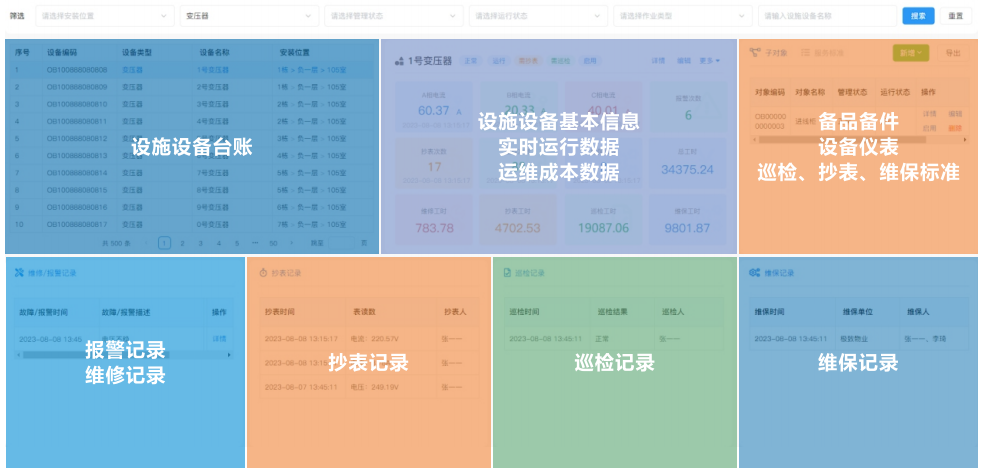Image resolution: width=981 pixels, height=472 pixels.
Task: Click the 需巡检 status tag
Action: click(560, 61)
